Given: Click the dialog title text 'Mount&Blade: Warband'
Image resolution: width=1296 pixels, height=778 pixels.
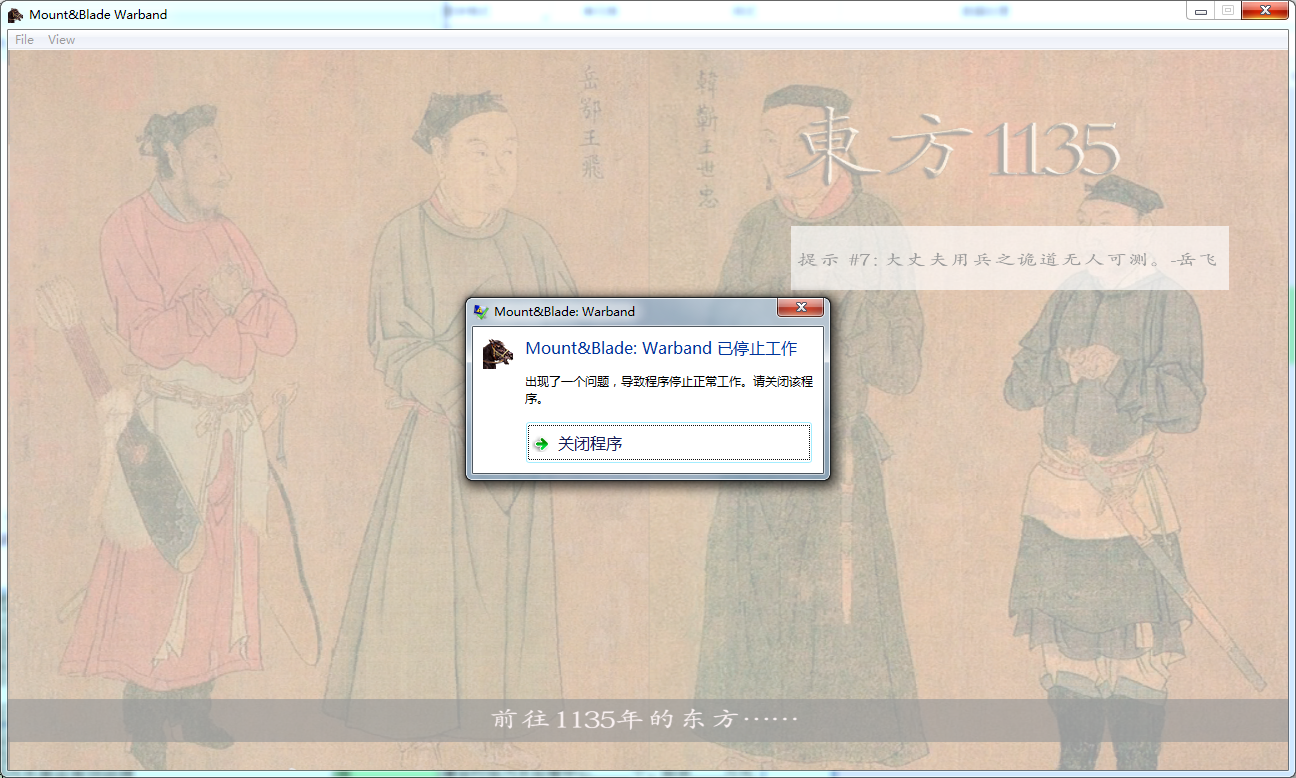Looking at the screenshot, I should point(564,311).
